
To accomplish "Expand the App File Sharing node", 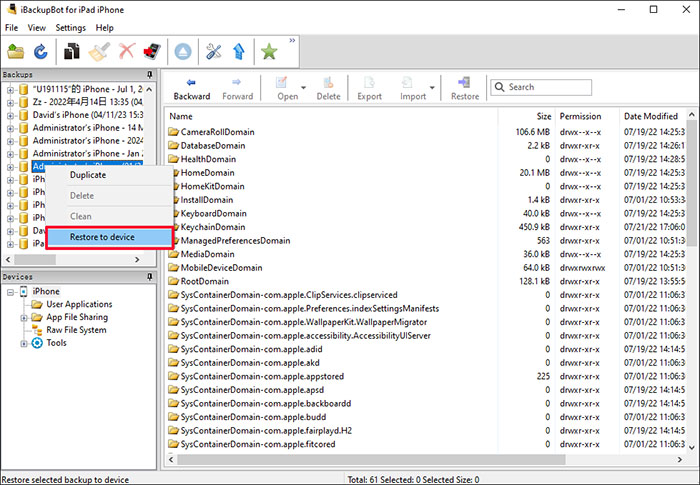I will pos(24,317).
